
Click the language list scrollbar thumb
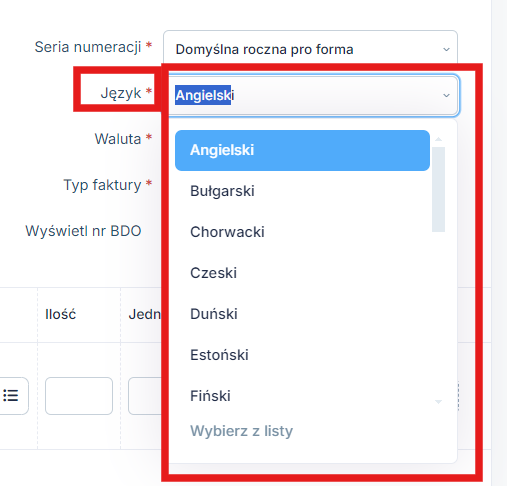coord(438,189)
